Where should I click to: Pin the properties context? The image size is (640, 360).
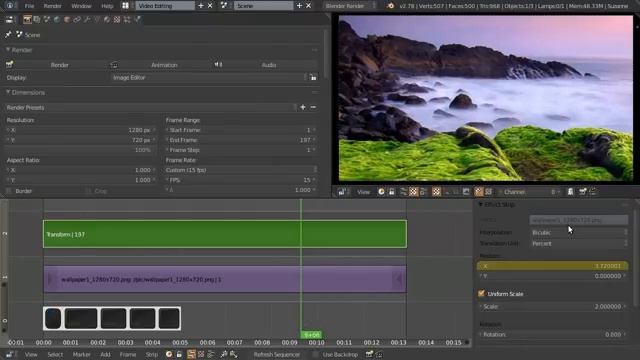pyautogui.click(x=8, y=35)
